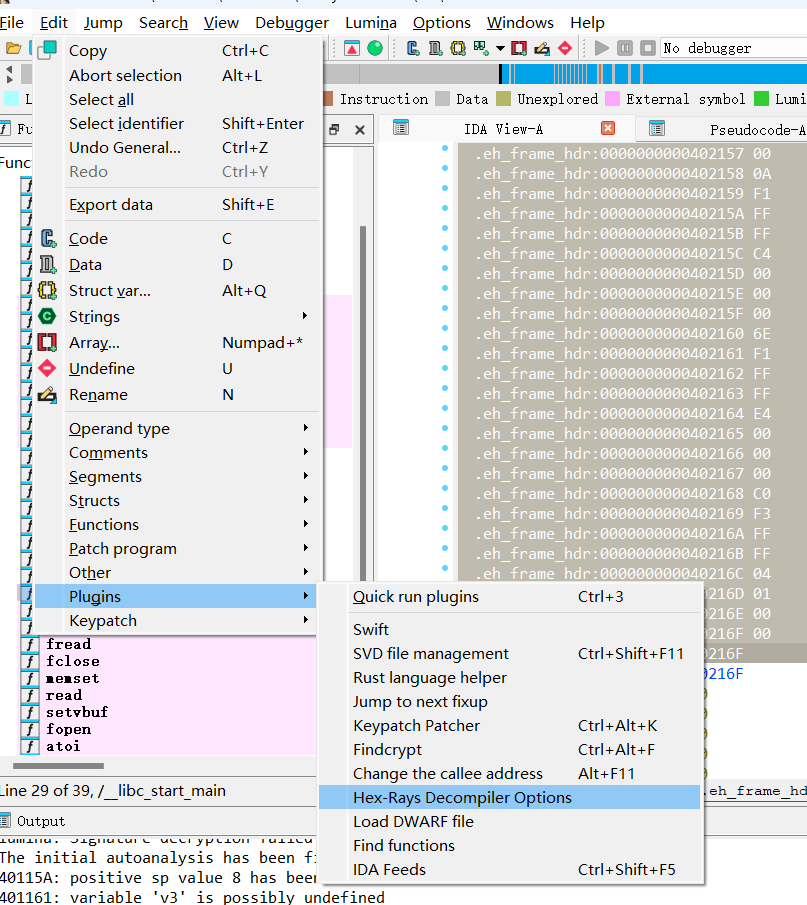Click Output panel icon
Image resolution: width=807 pixels, height=905 pixels.
(5, 821)
